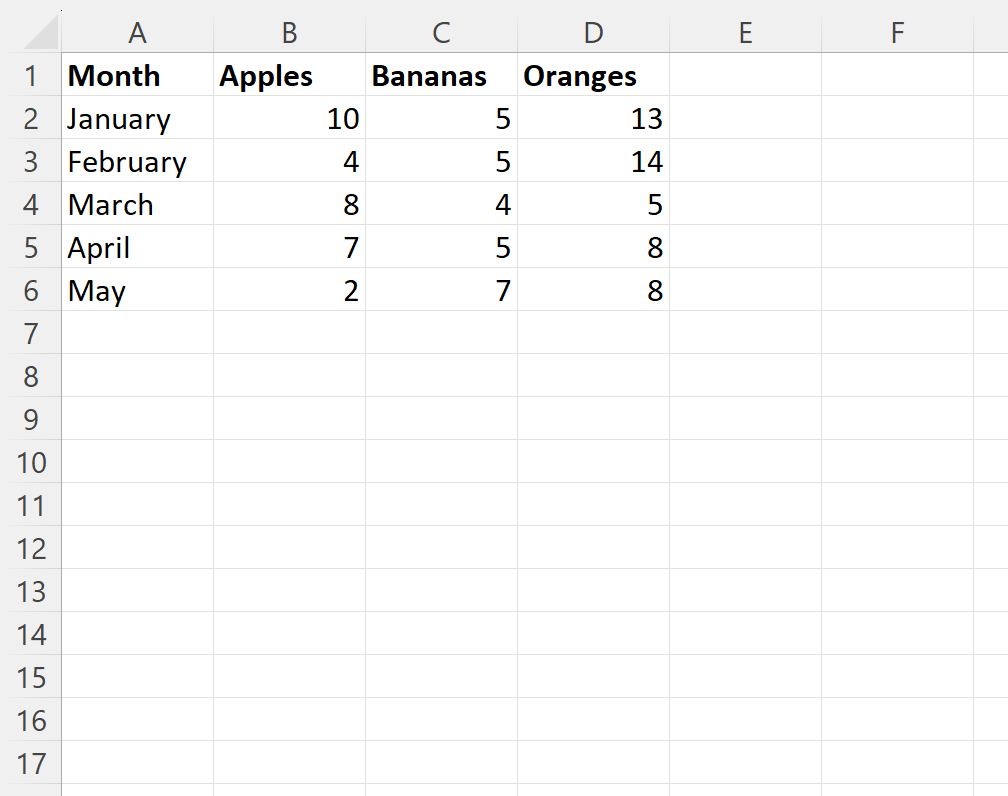Select row header 6
Image resolution: width=1008 pixels, height=796 pixels.
click(31, 290)
